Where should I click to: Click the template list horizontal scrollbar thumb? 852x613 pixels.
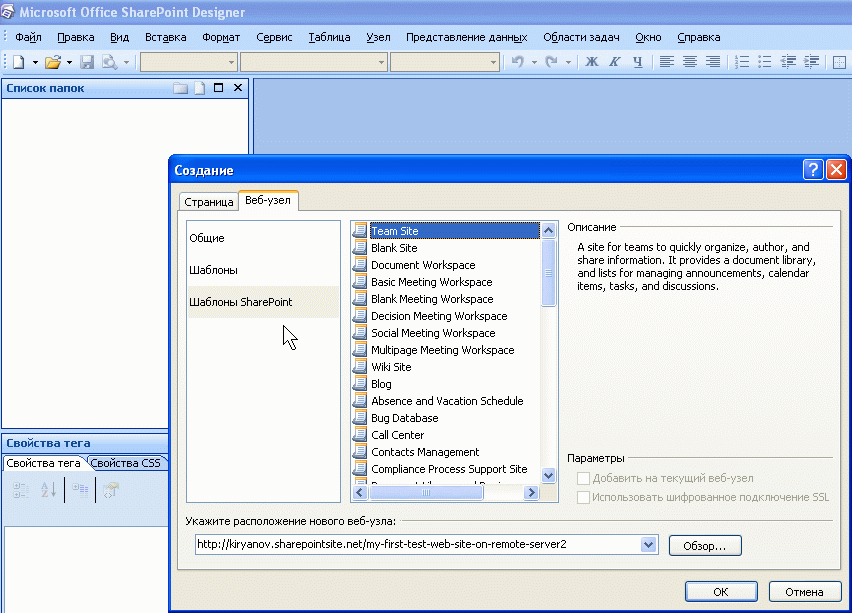pyautogui.click(x=426, y=493)
